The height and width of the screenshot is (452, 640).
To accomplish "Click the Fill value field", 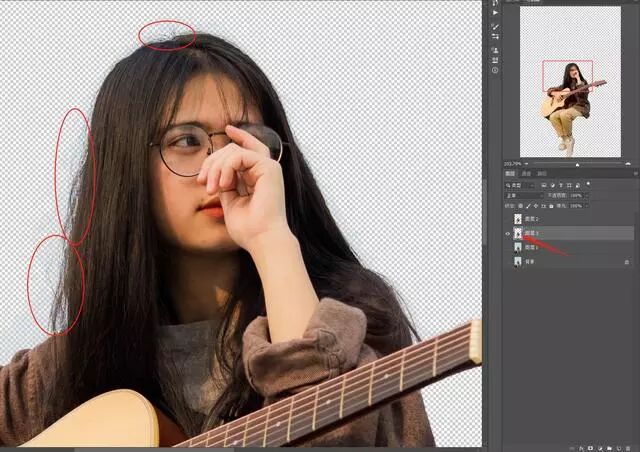I will click(x=576, y=206).
